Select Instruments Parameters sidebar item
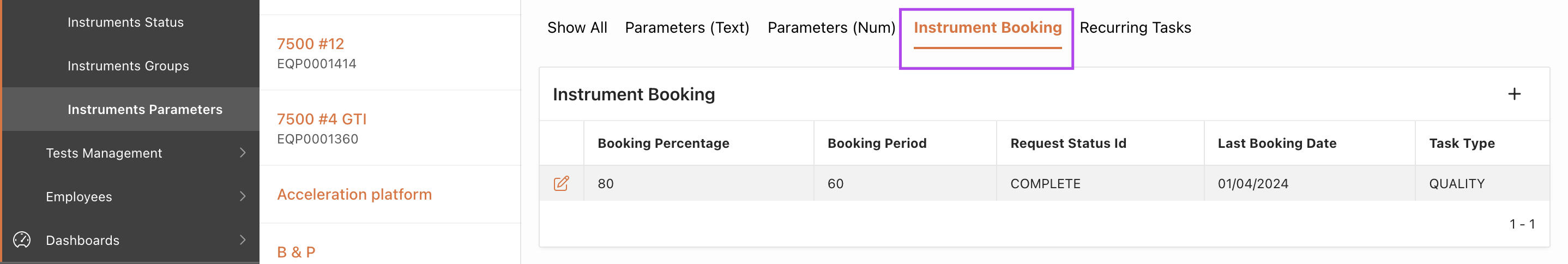The image size is (1568, 264). (145, 109)
